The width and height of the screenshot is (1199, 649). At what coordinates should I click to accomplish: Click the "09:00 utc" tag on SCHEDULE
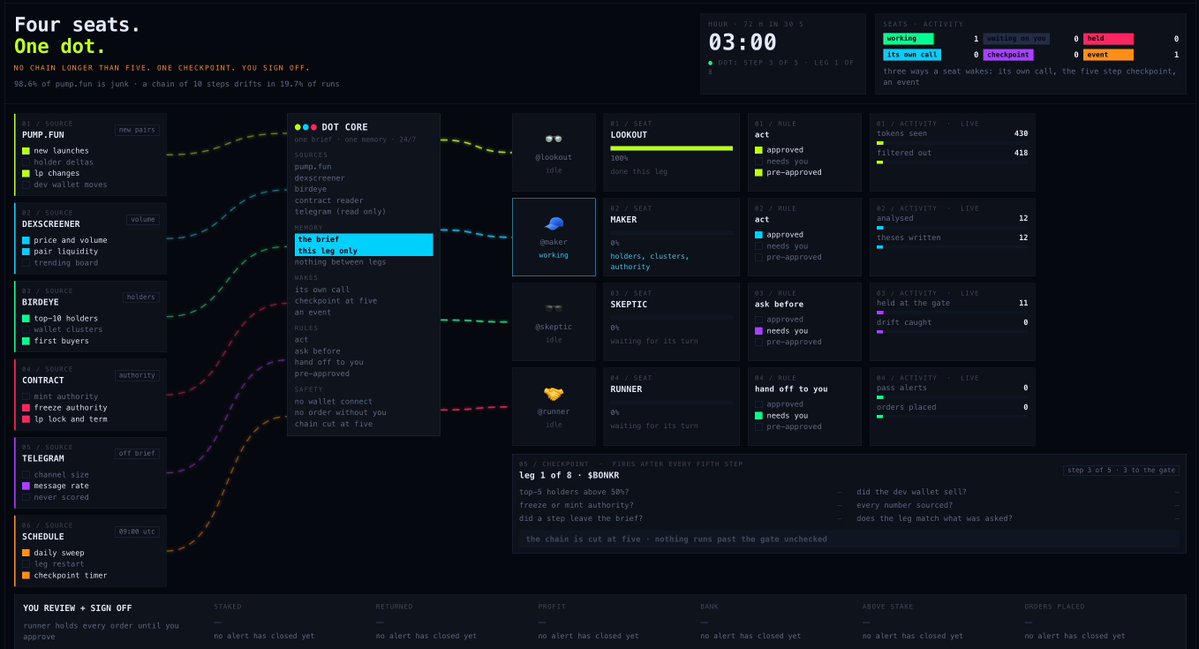tap(137, 531)
